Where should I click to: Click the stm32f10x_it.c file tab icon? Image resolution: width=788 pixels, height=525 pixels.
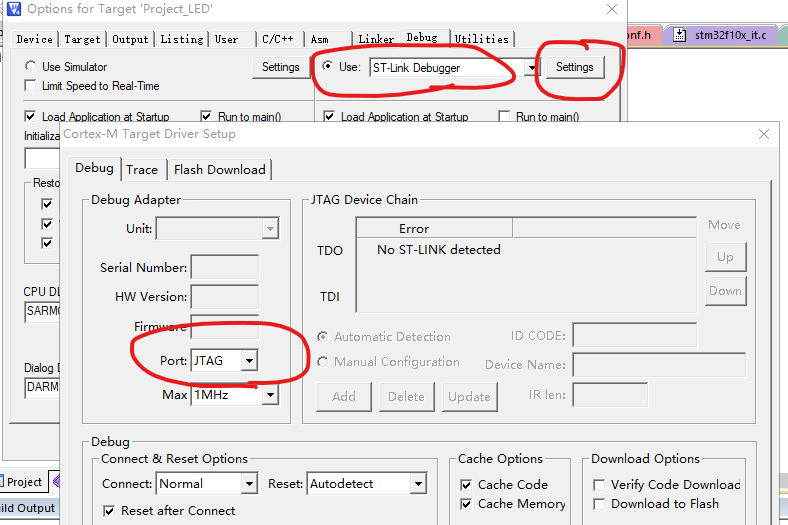[x=679, y=35]
